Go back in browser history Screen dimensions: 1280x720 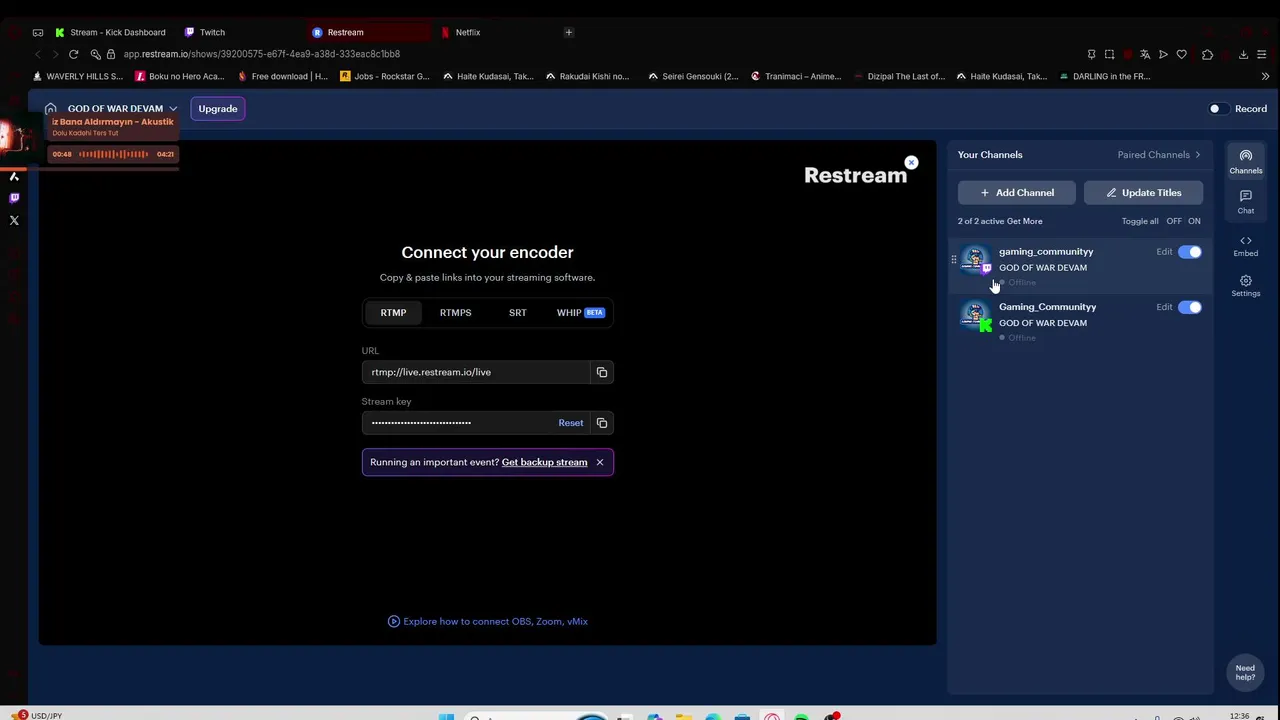tap(37, 54)
